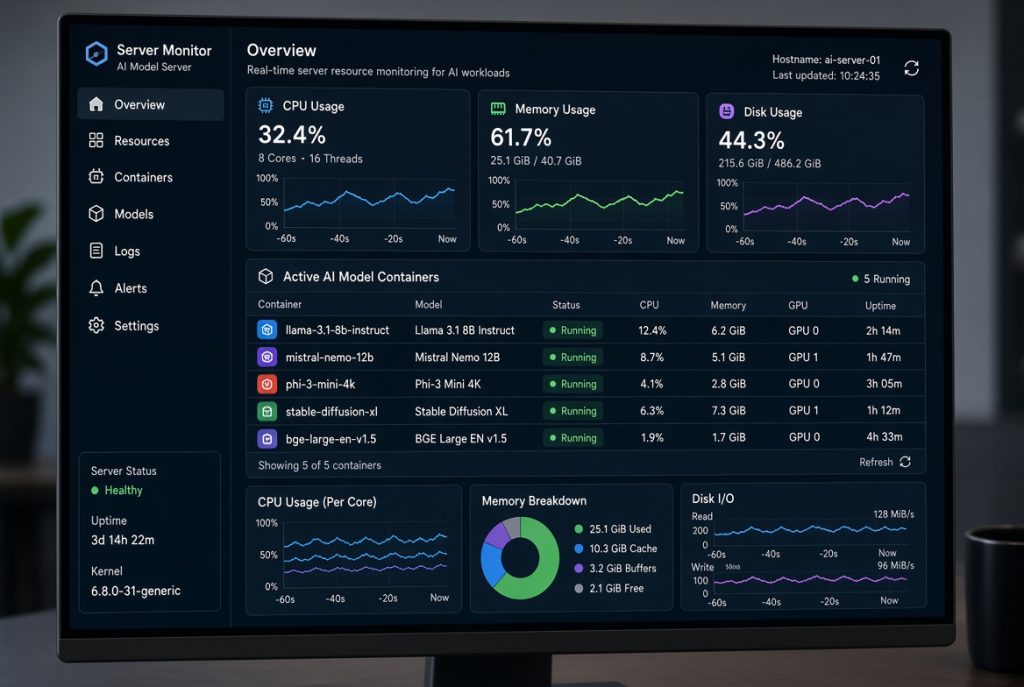Click the Refresh label under containers table

coord(876,462)
